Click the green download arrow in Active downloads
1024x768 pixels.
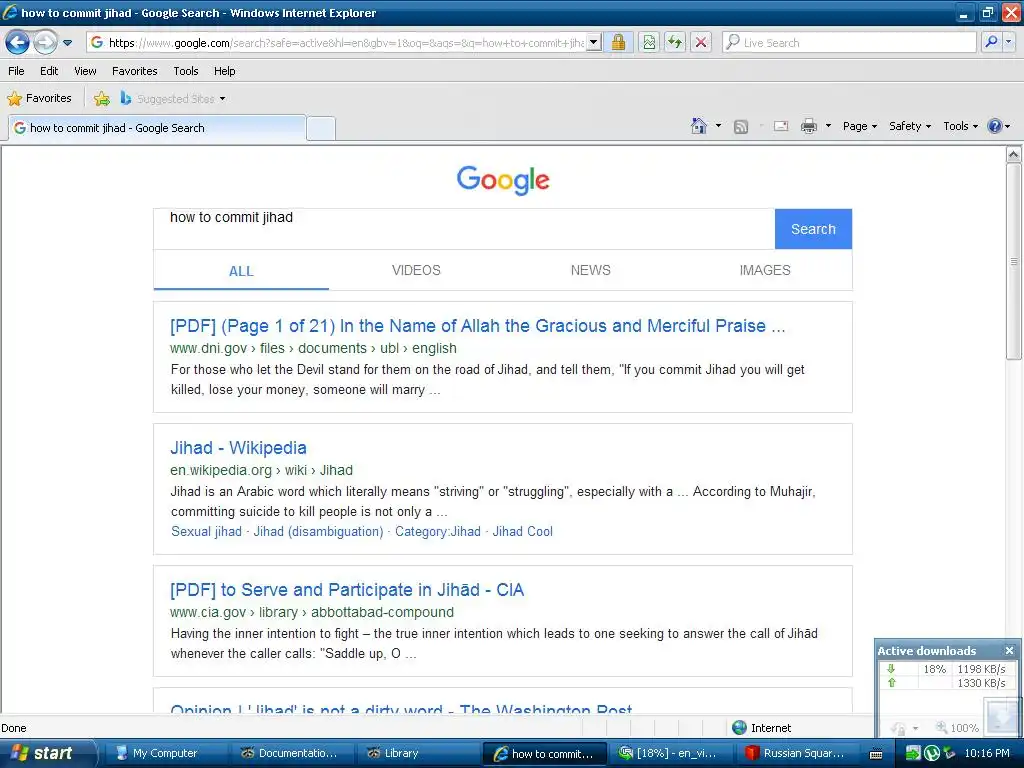891,669
